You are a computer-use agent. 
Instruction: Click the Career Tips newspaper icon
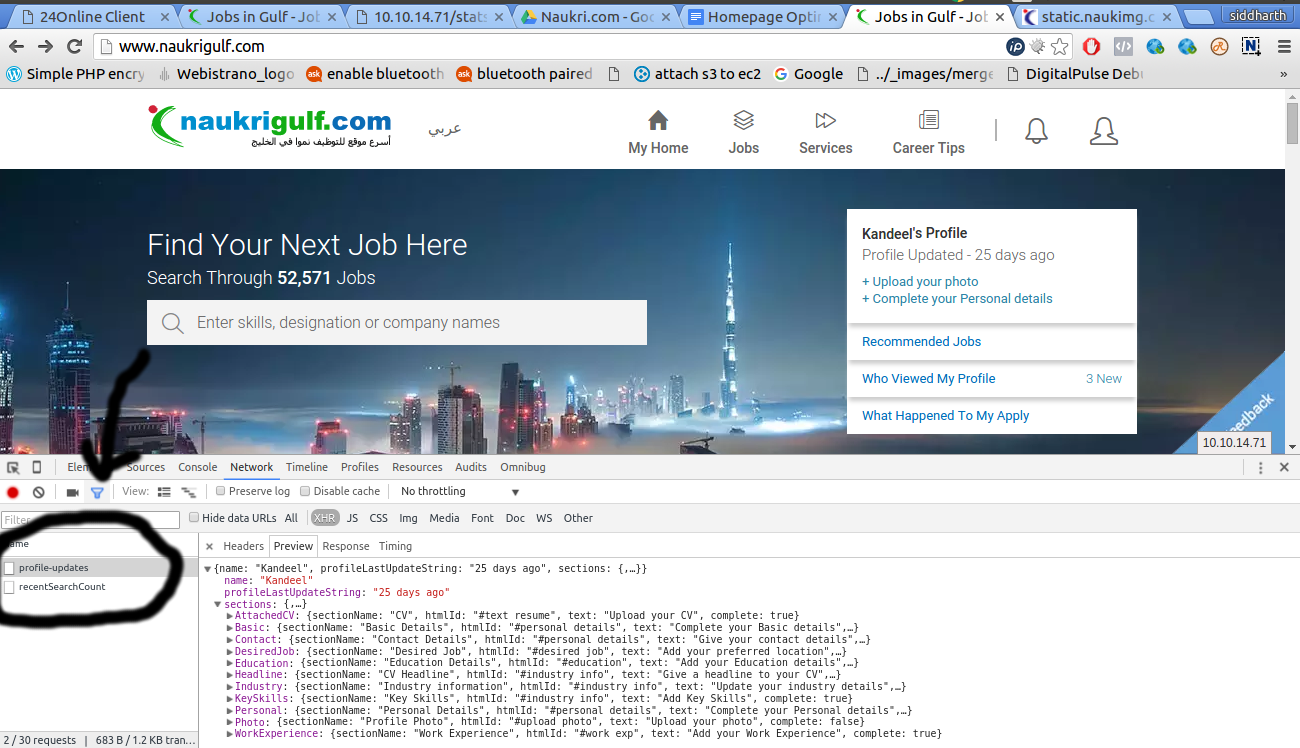(929, 120)
